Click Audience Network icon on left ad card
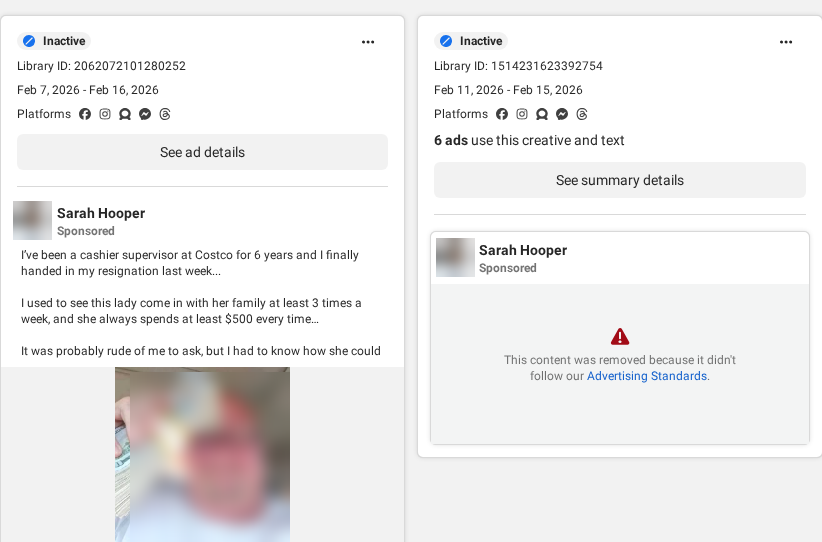This screenshot has height=542, width=822. [125, 114]
